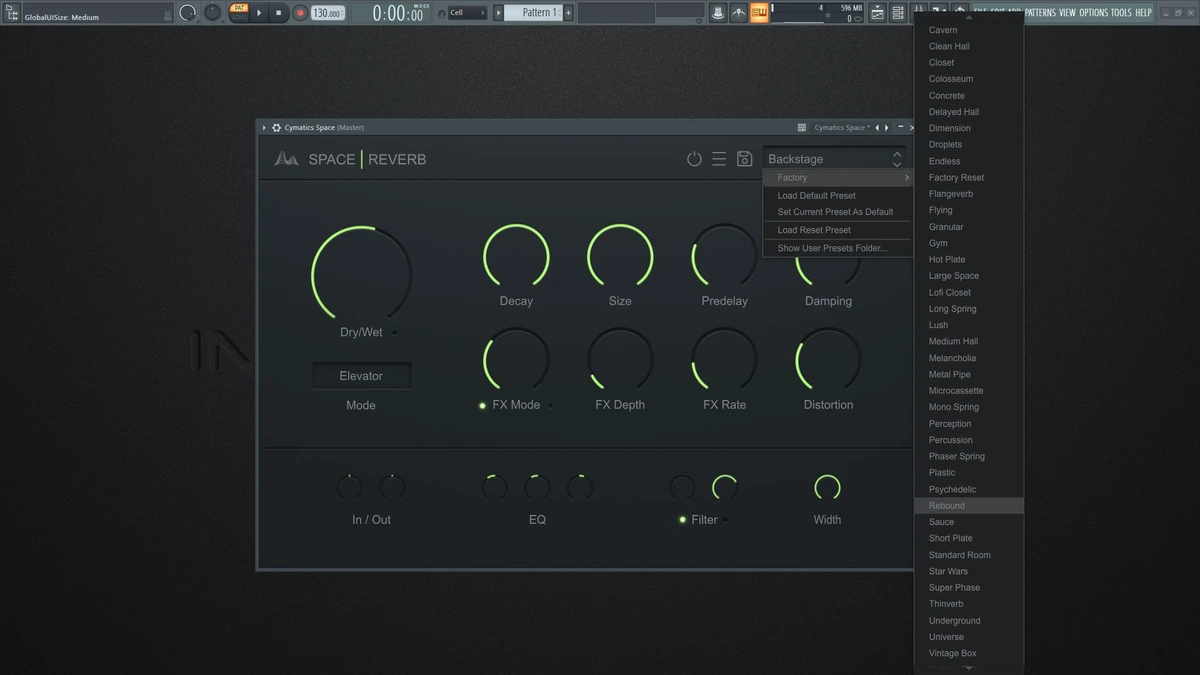1200x675 pixels.
Task: Toggle the small dot next to Dry/Wet
Action: coord(394,332)
